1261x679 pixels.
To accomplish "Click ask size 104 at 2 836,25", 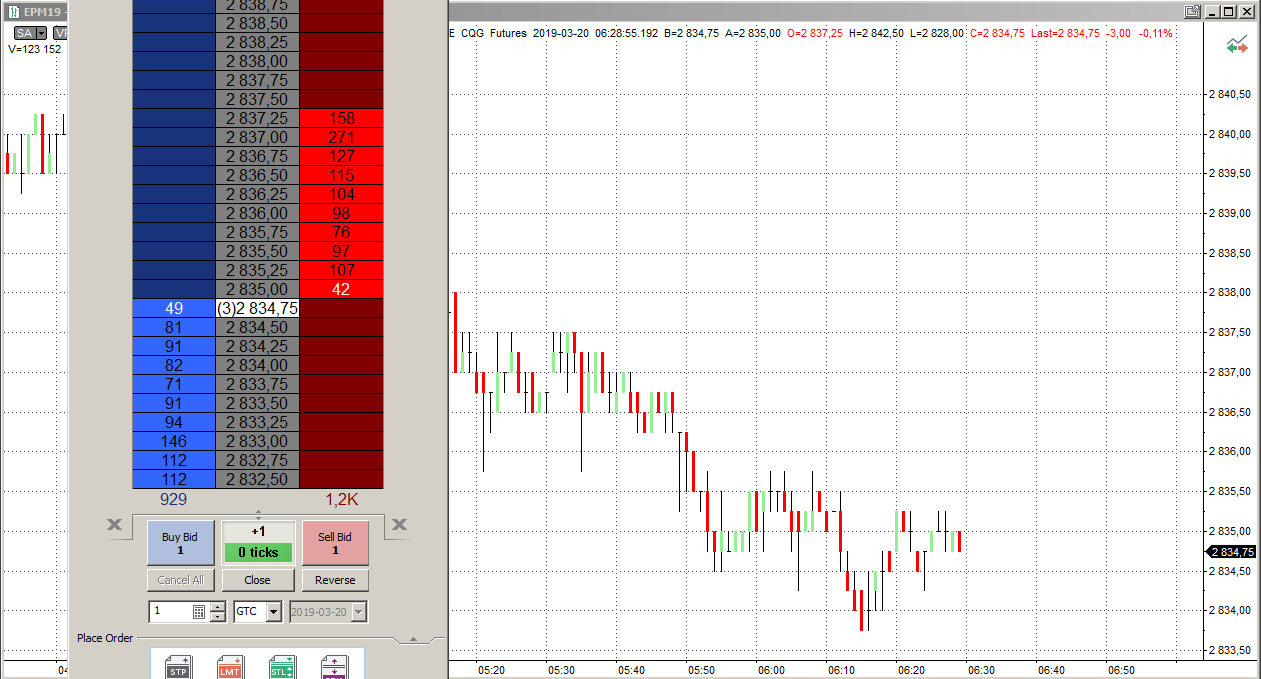I will click(342, 194).
